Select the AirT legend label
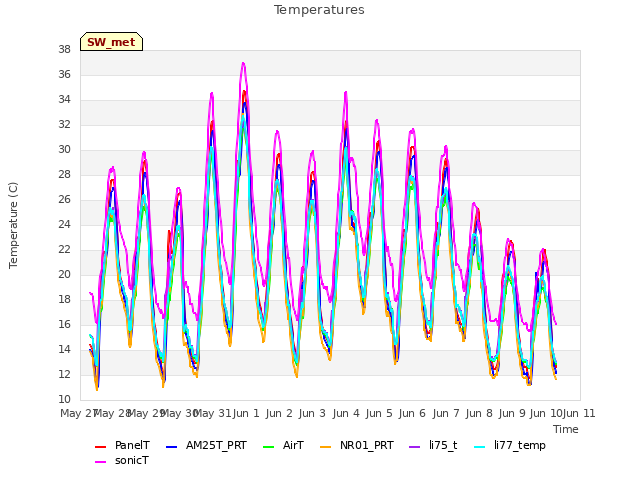The image size is (640, 480). [293, 445]
